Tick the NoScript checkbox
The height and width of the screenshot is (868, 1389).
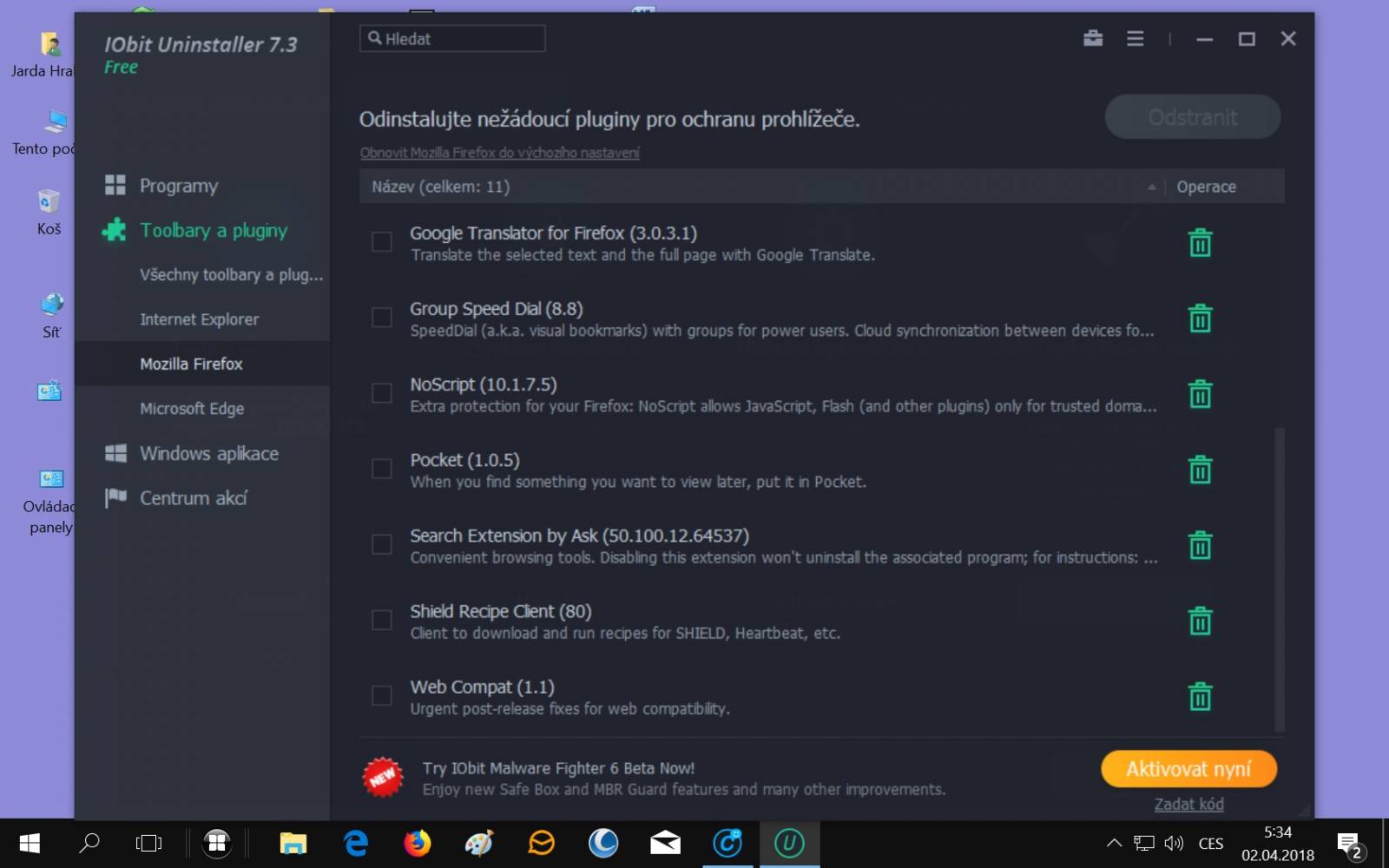[382, 393]
